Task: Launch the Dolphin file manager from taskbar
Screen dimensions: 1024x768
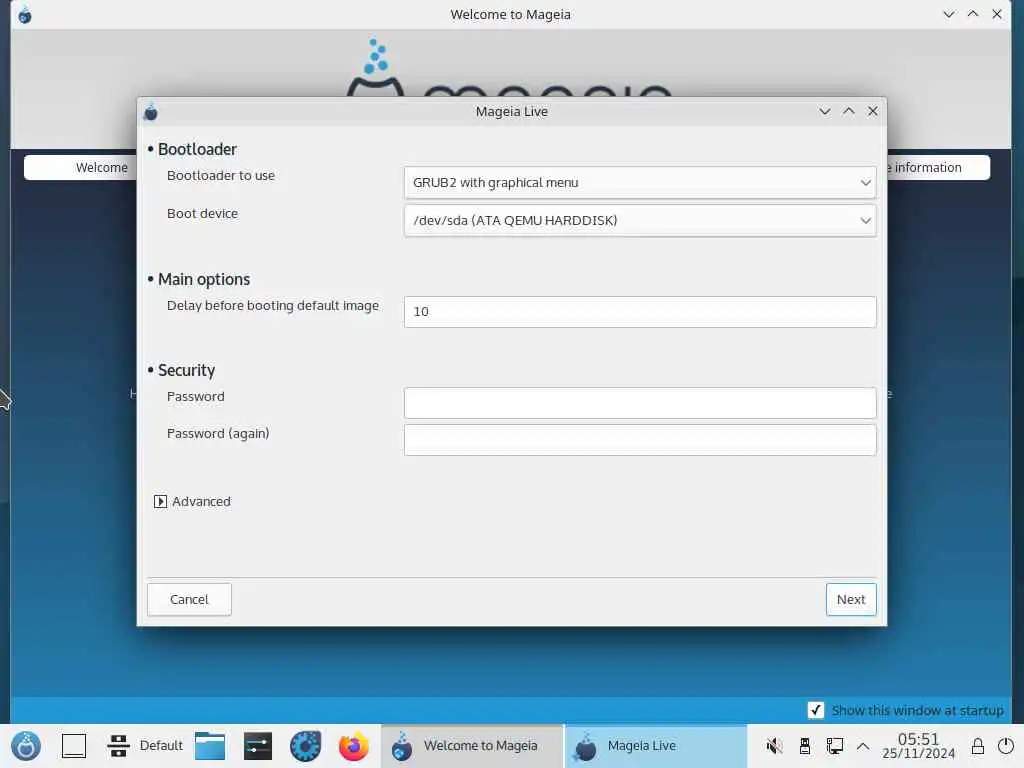Action: 210,746
